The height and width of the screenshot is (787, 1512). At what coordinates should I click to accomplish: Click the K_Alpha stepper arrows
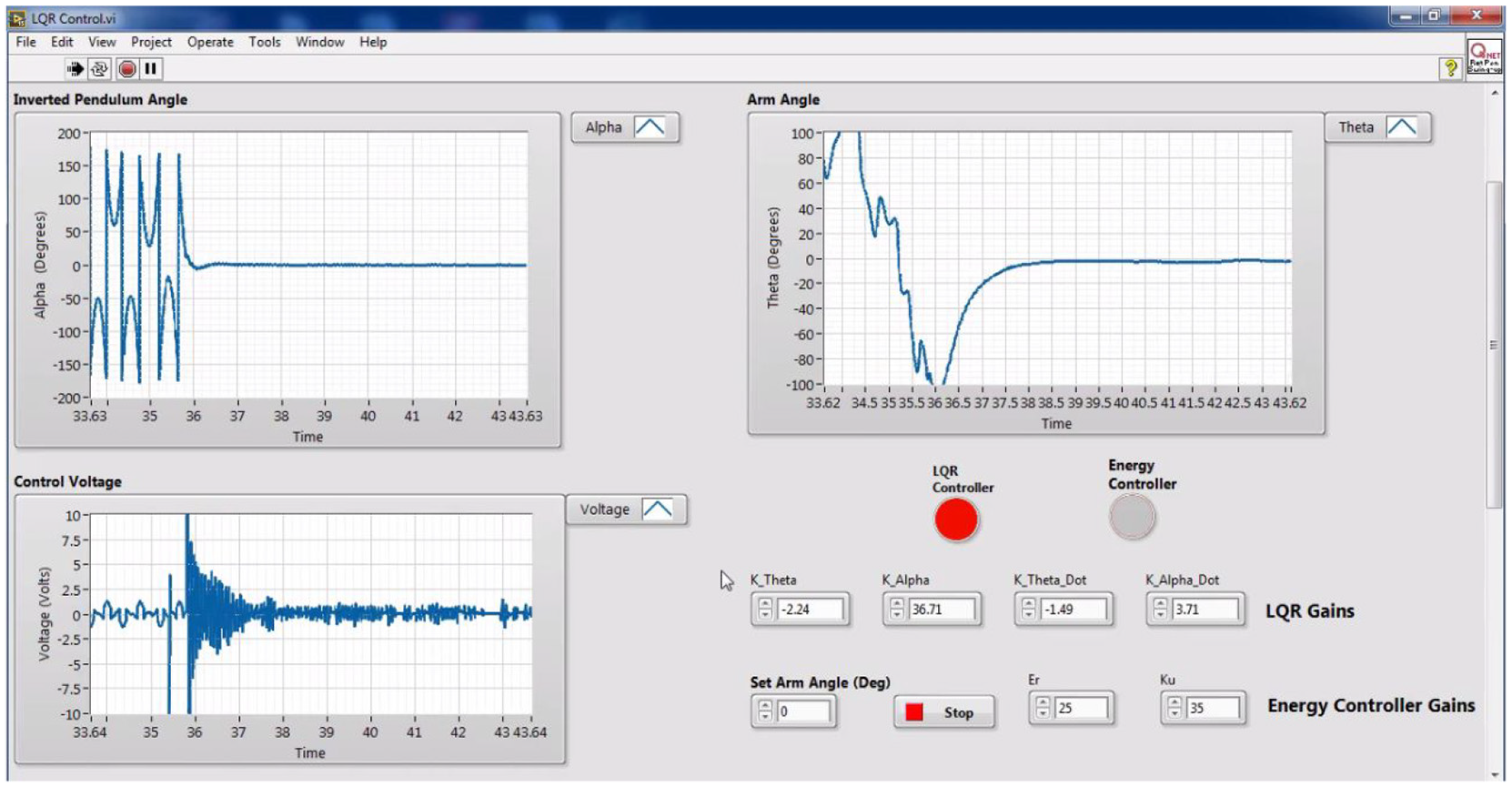click(897, 609)
